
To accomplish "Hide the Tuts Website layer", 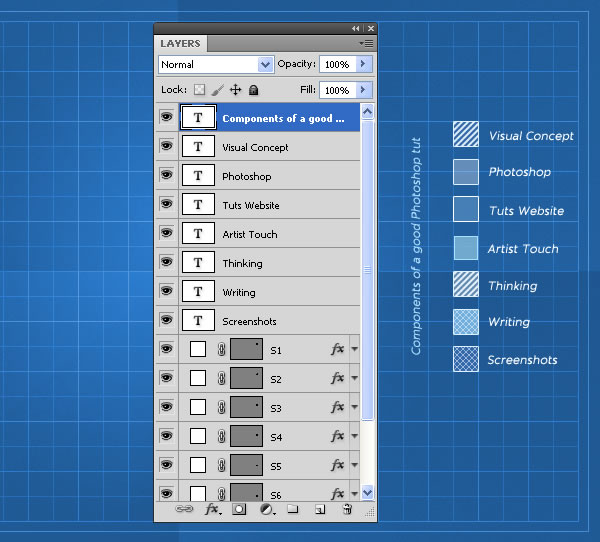I will pyautogui.click(x=166, y=204).
